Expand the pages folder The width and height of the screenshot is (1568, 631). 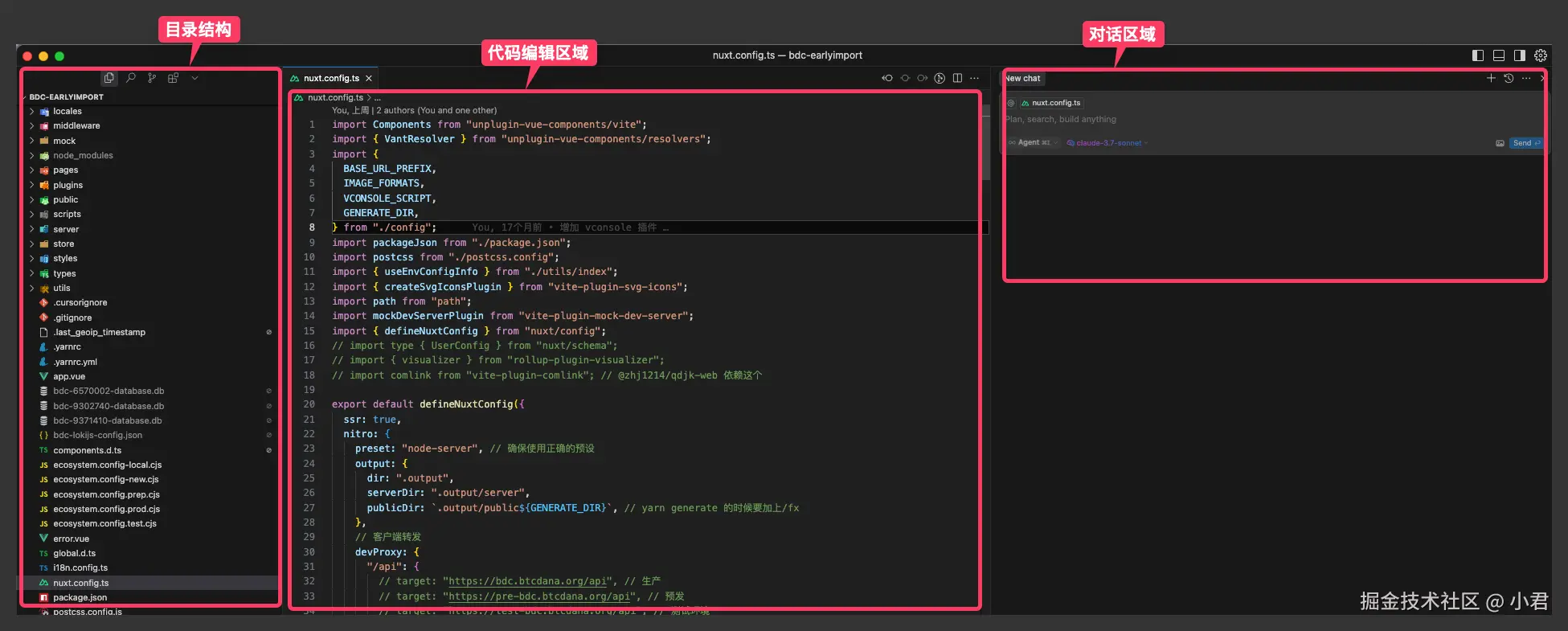[x=66, y=170]
